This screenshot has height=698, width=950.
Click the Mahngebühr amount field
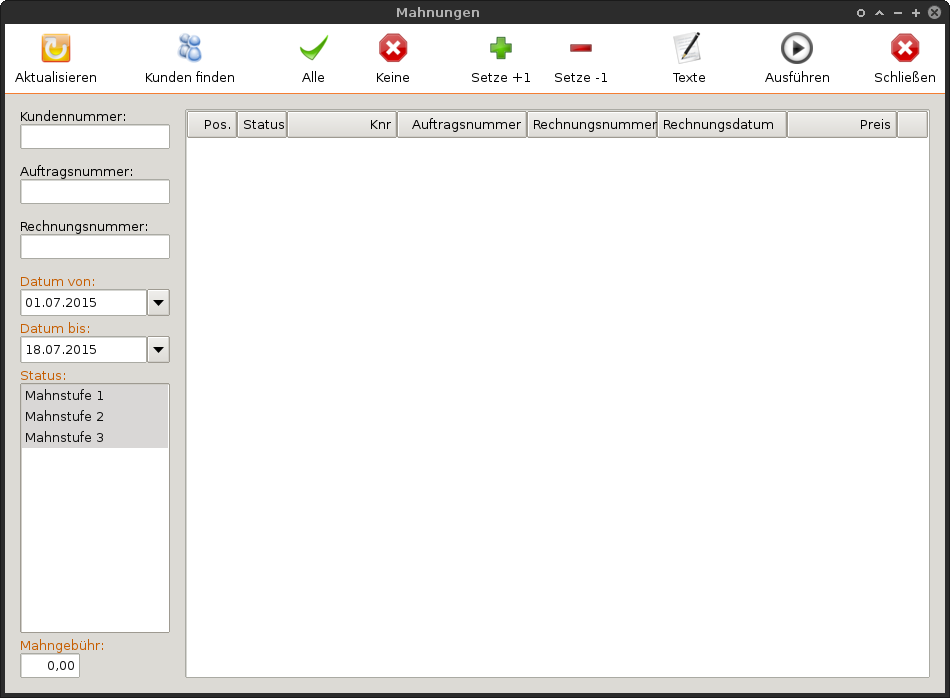[x=50, y=666]
